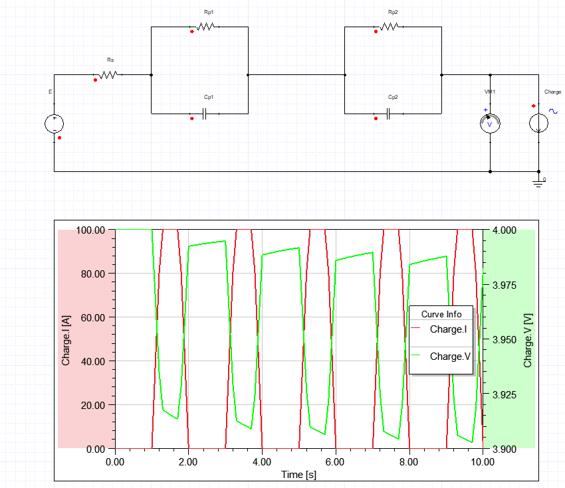Click the ground symbol in the schematic
Image resolution: width=565 pixels, height=488 pixels.
[x=538, y=183]
